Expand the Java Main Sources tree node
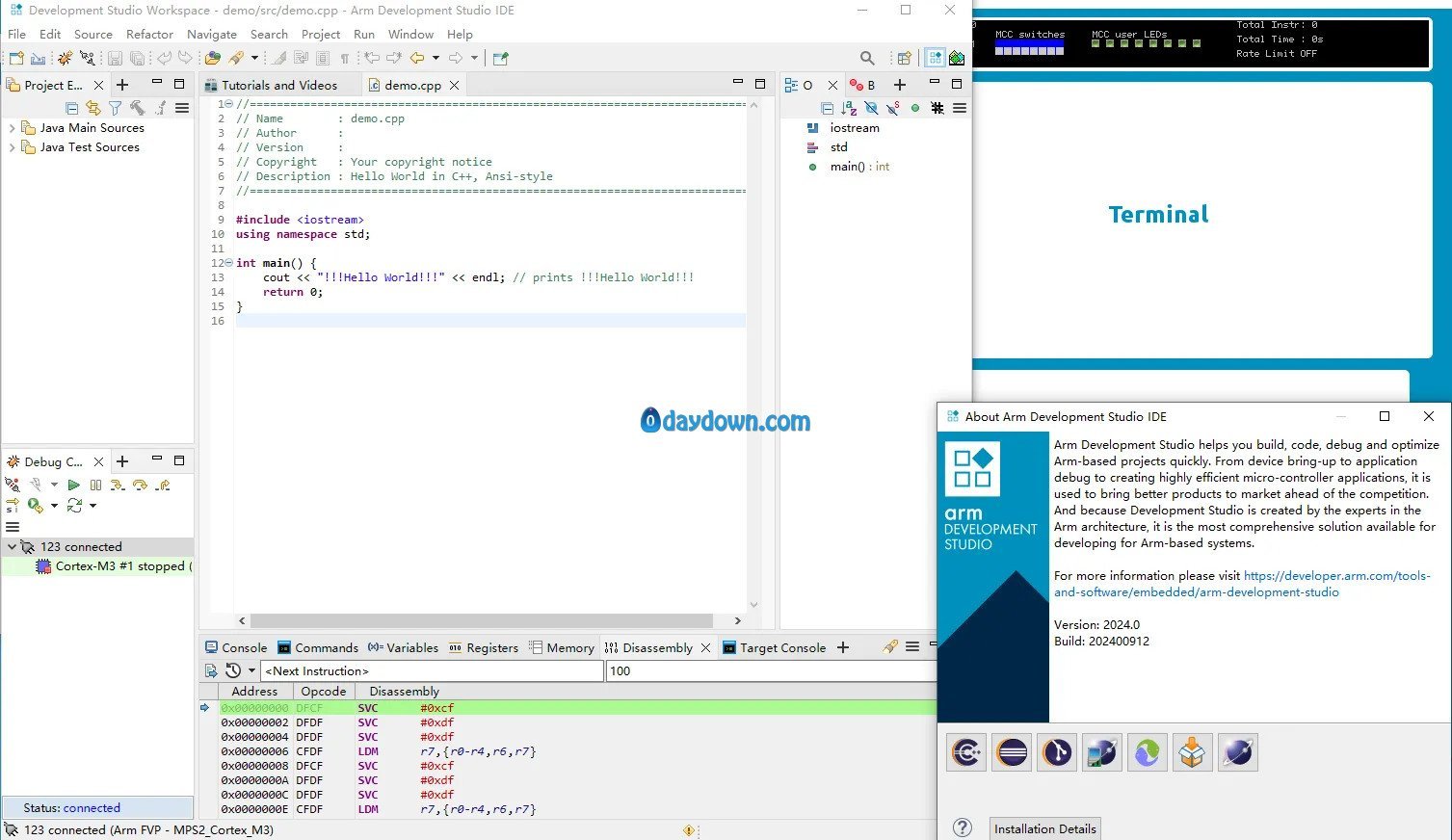The width and height of the screenshot is (1452, 840). 12,128
